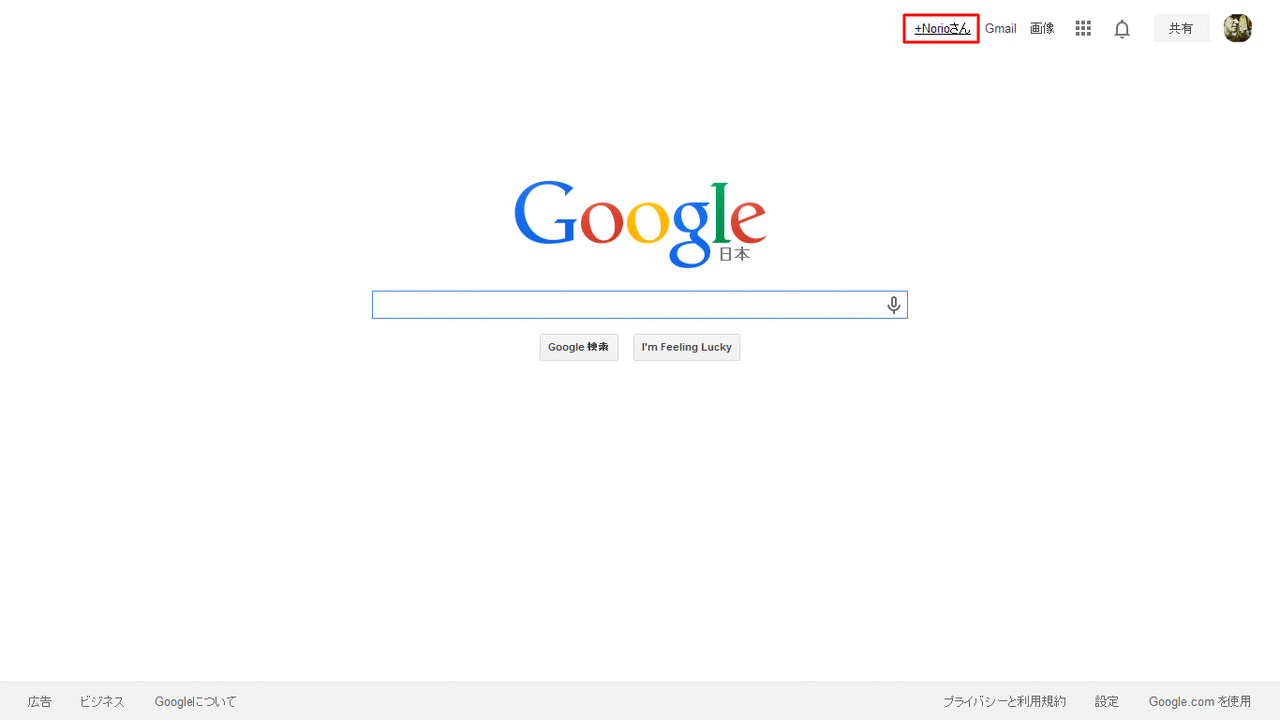
Task: Open the 広告 advertising footer link
Action: [40, 702]
